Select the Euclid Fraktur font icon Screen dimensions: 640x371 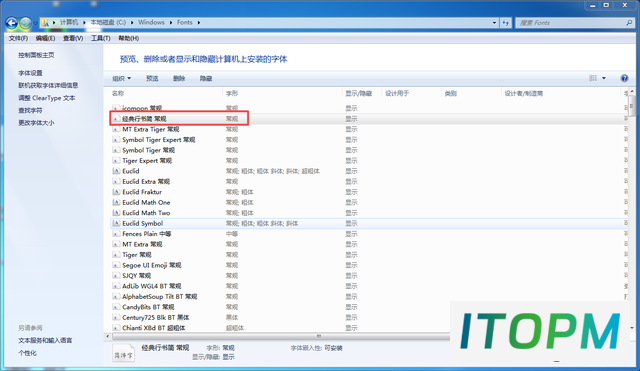coord(116,192)
